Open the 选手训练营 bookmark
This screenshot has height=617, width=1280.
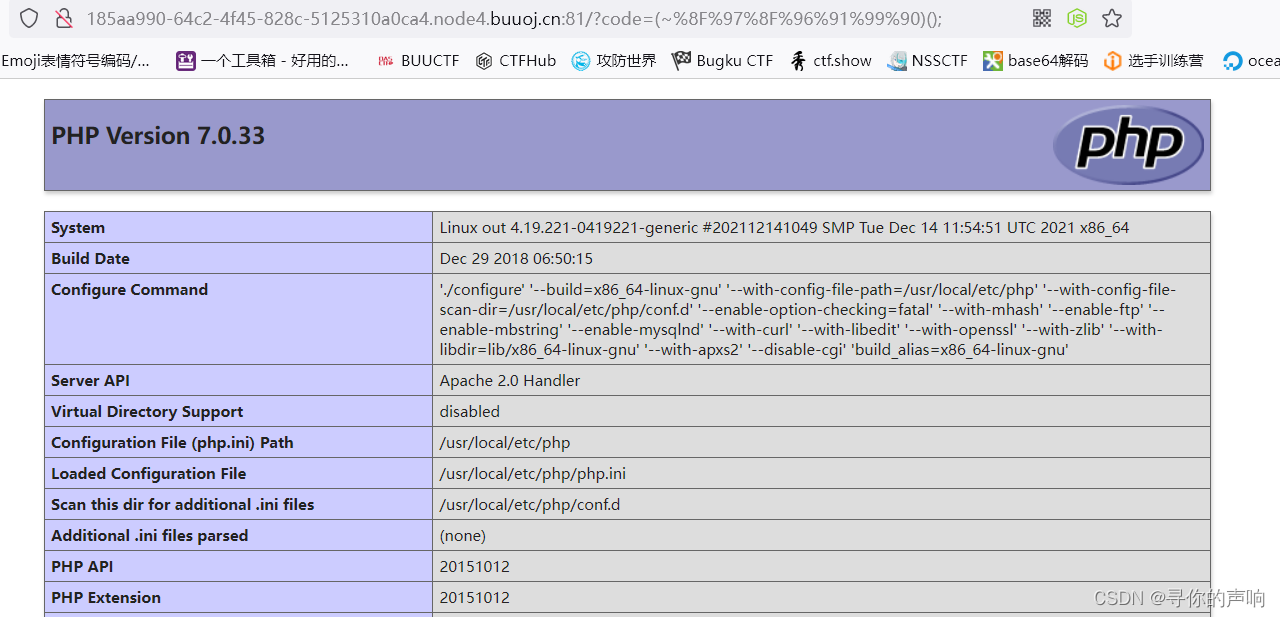[1153, 61]
